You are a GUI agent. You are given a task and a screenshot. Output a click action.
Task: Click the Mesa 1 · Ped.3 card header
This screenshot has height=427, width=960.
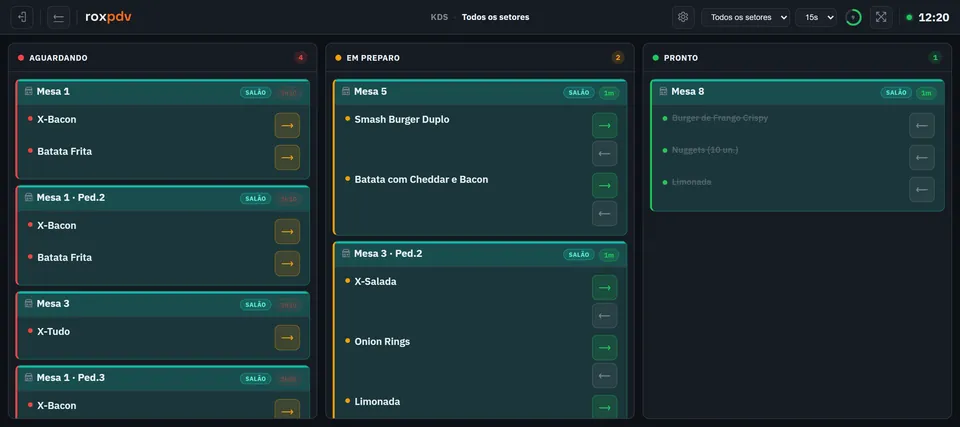163,378
